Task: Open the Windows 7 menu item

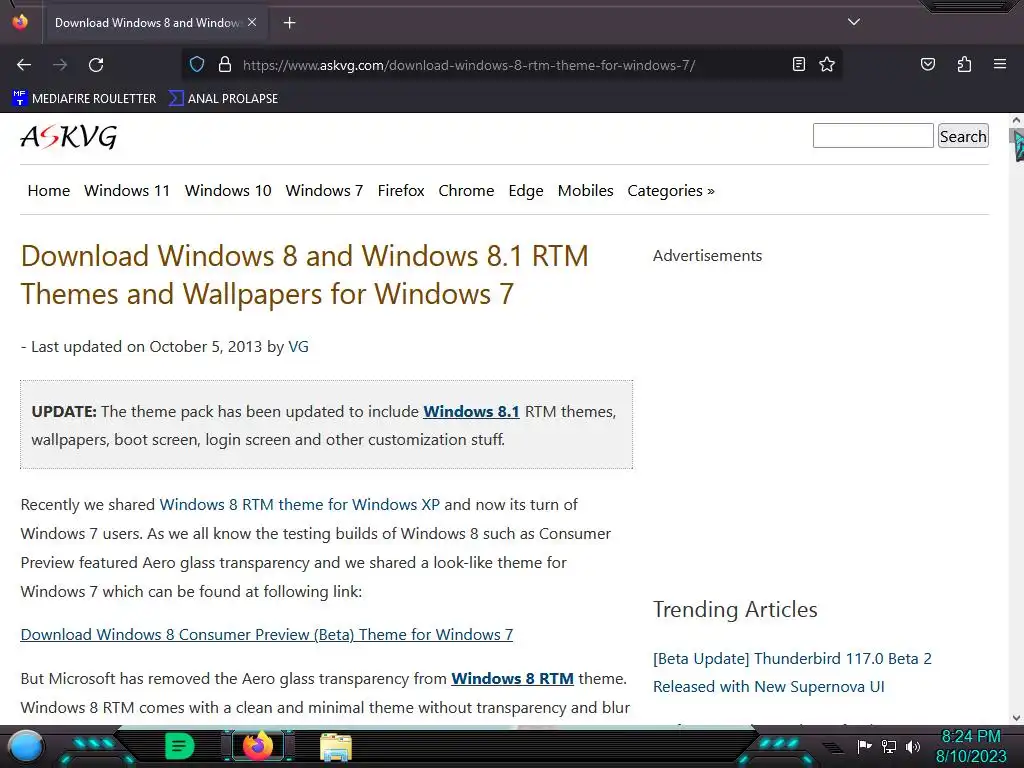Action: pyautogui.click(x=324, y=191)
